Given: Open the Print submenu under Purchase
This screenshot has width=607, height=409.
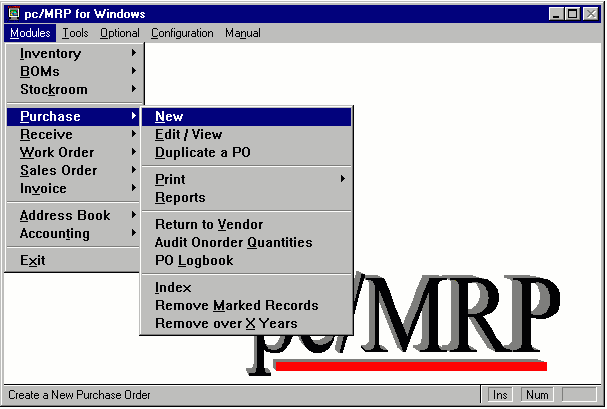Looking at the screenshot, I should [x=247, y=180].
